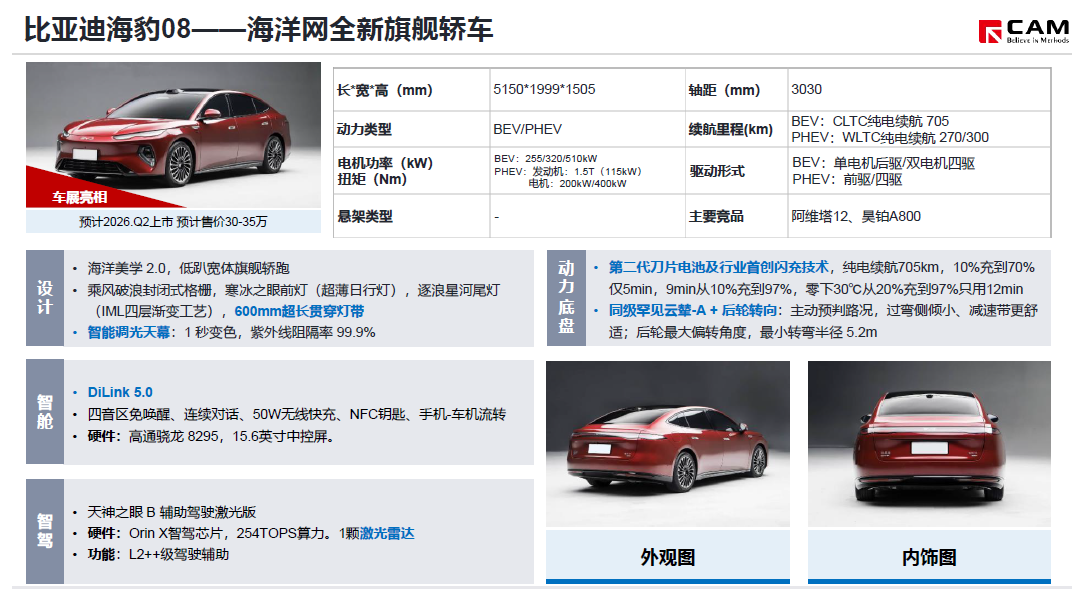Screen dimensions: 1080x589
Task: Open the rear view car photo above 内饰图
Action: pos(929,444)
